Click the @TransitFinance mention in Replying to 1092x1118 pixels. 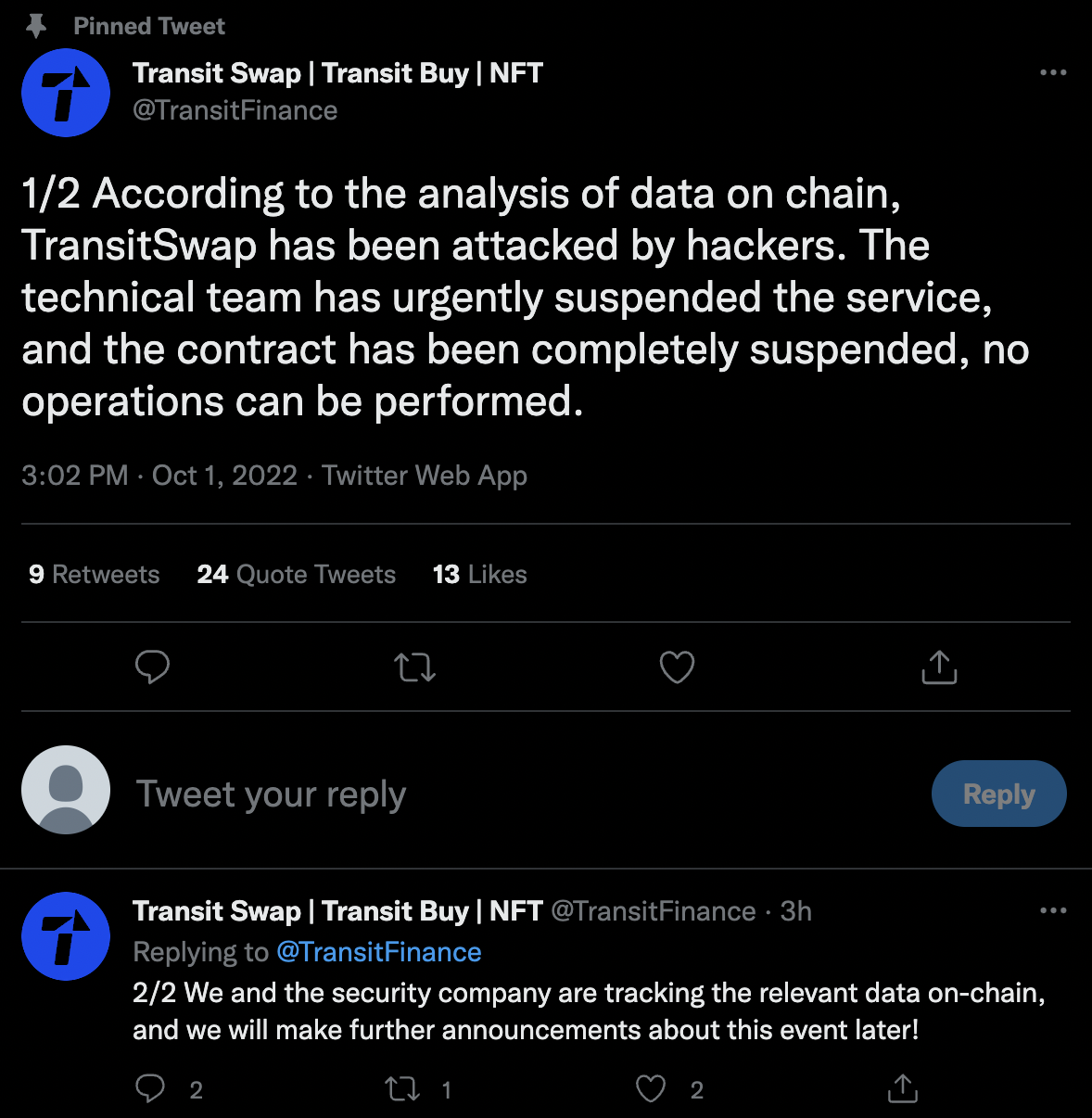pos(378,952)
